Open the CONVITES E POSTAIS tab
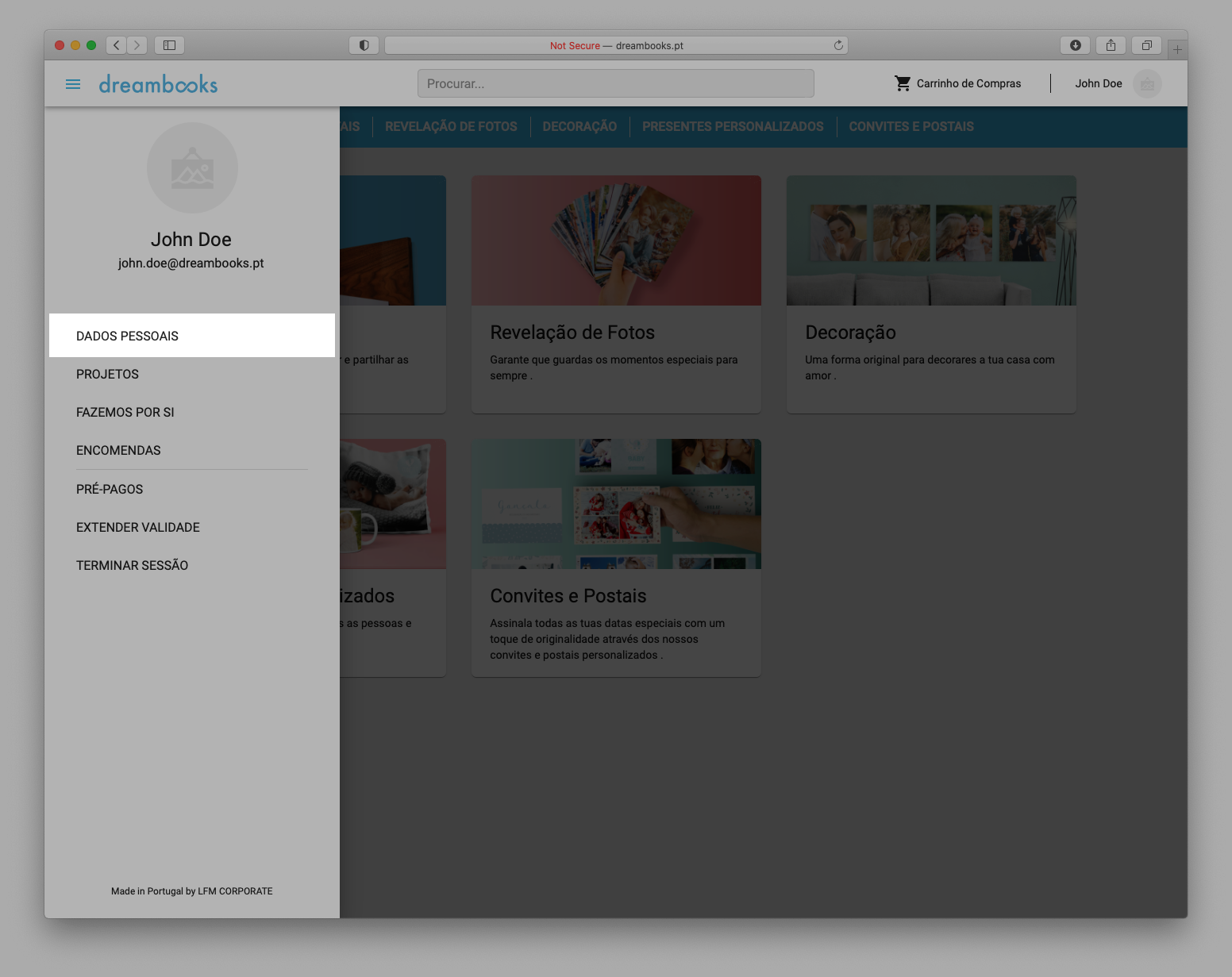The width and height of the screenshot is (1232, 977). pyautogui.click(x=911, y=126)
